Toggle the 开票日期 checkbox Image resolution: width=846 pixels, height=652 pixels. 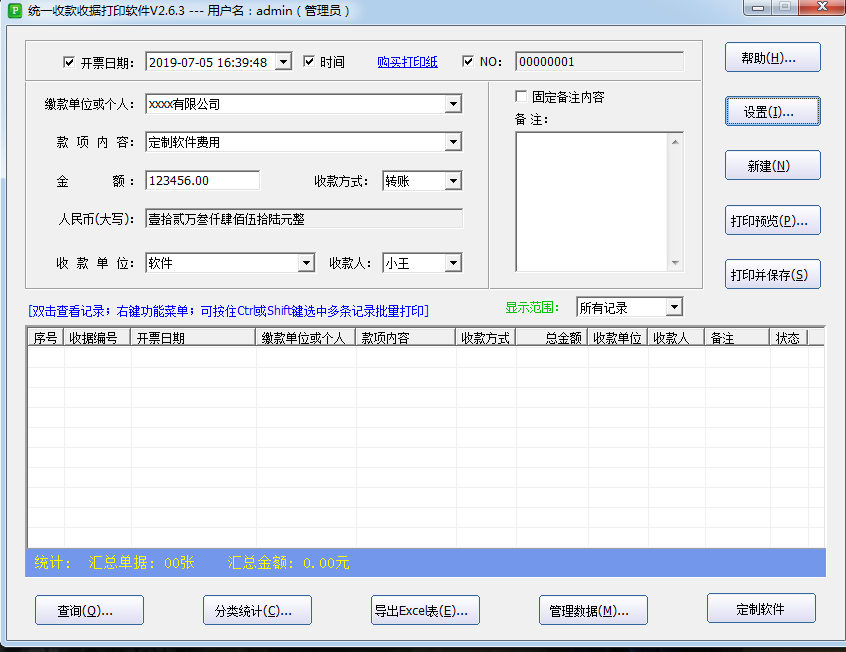(69, 62)
